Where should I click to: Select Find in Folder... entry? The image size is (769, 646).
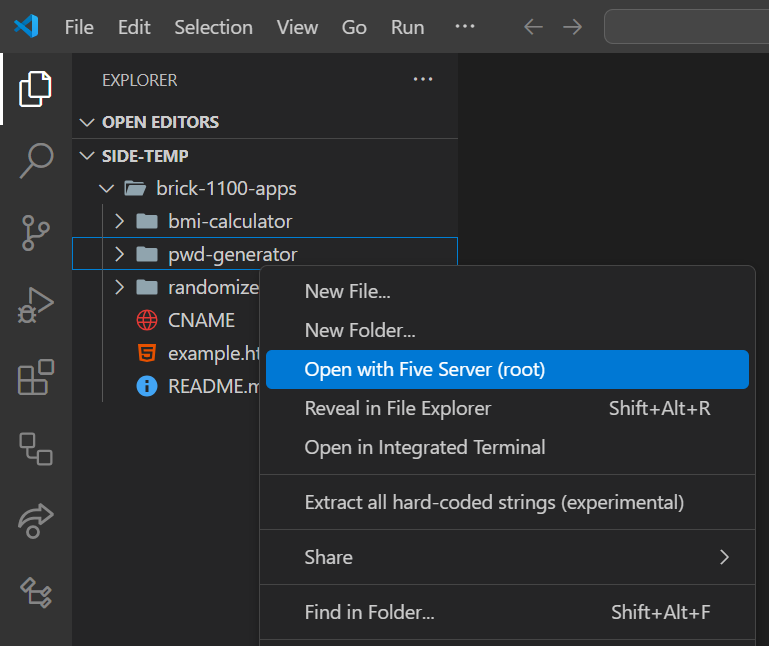[507, 612]
